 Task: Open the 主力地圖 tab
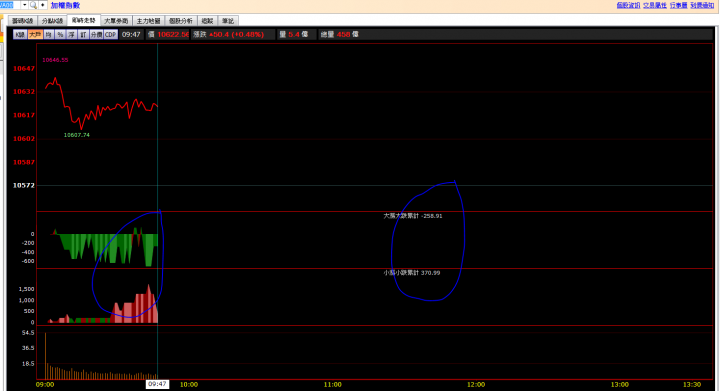click(148, 21)
